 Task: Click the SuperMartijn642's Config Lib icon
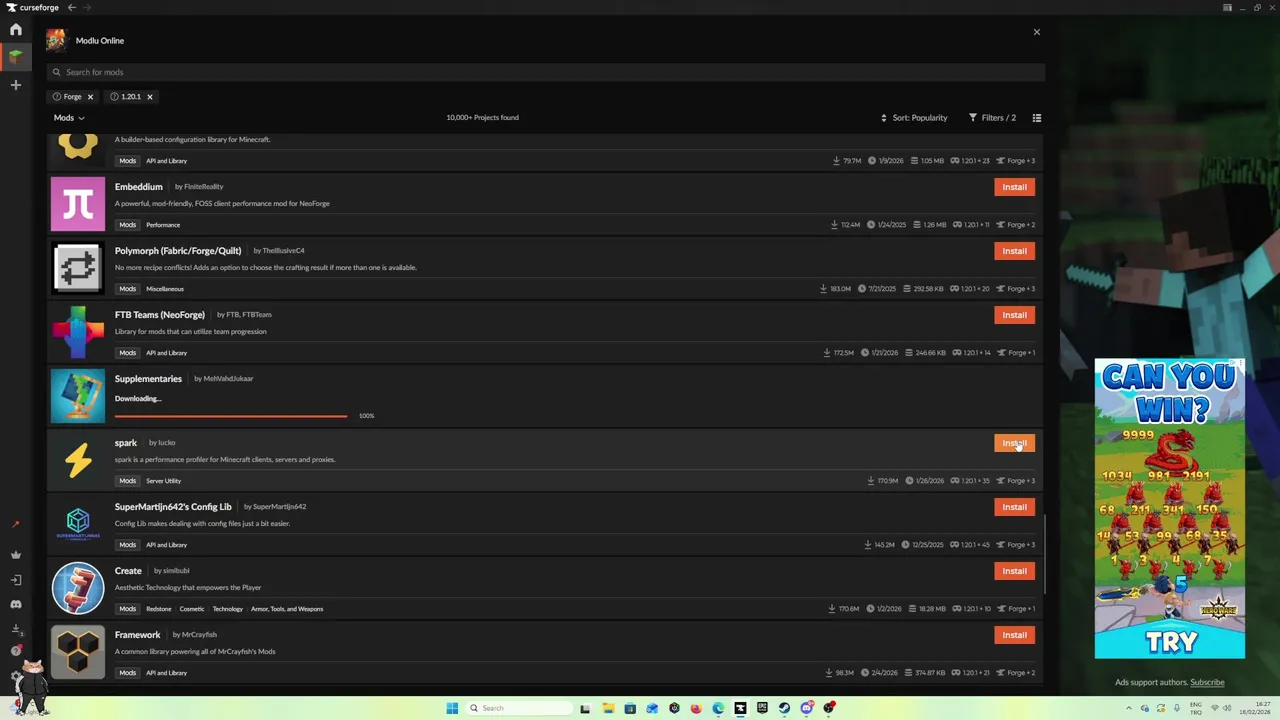pos(78,524)
